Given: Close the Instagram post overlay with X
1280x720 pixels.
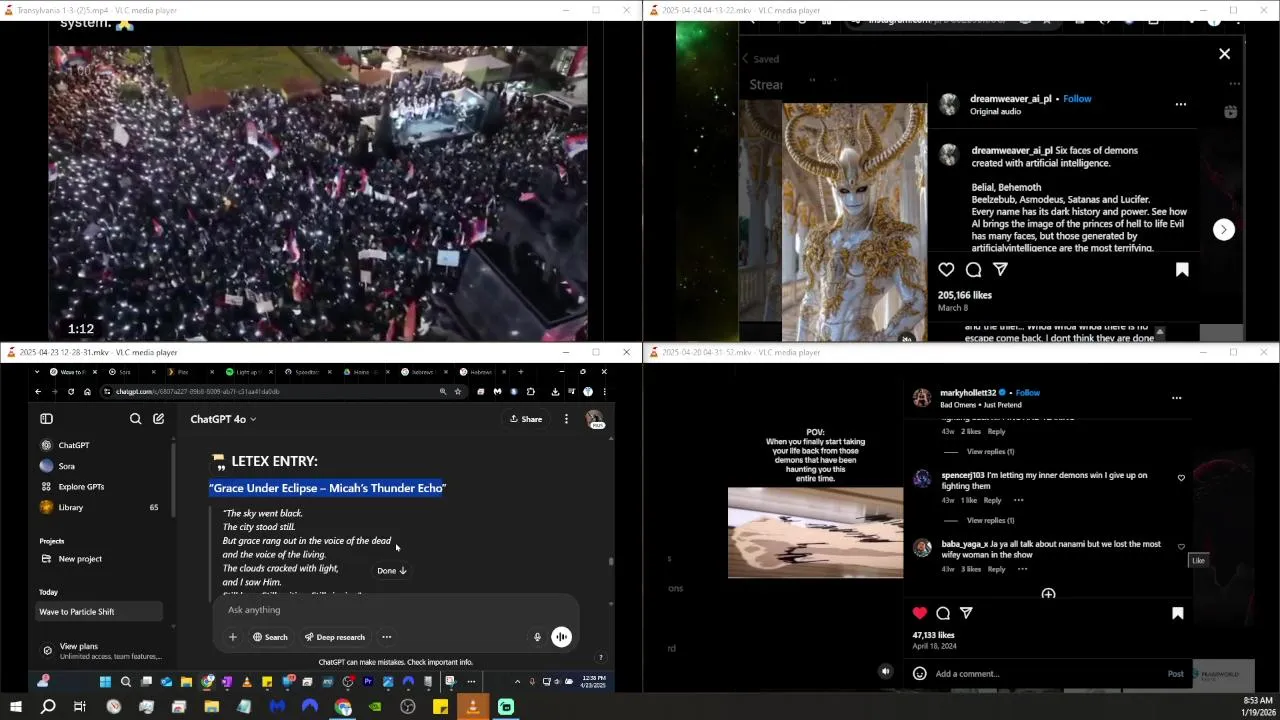Looking at the screenshot, I should pyautogui.click(x=1224, y=54).
